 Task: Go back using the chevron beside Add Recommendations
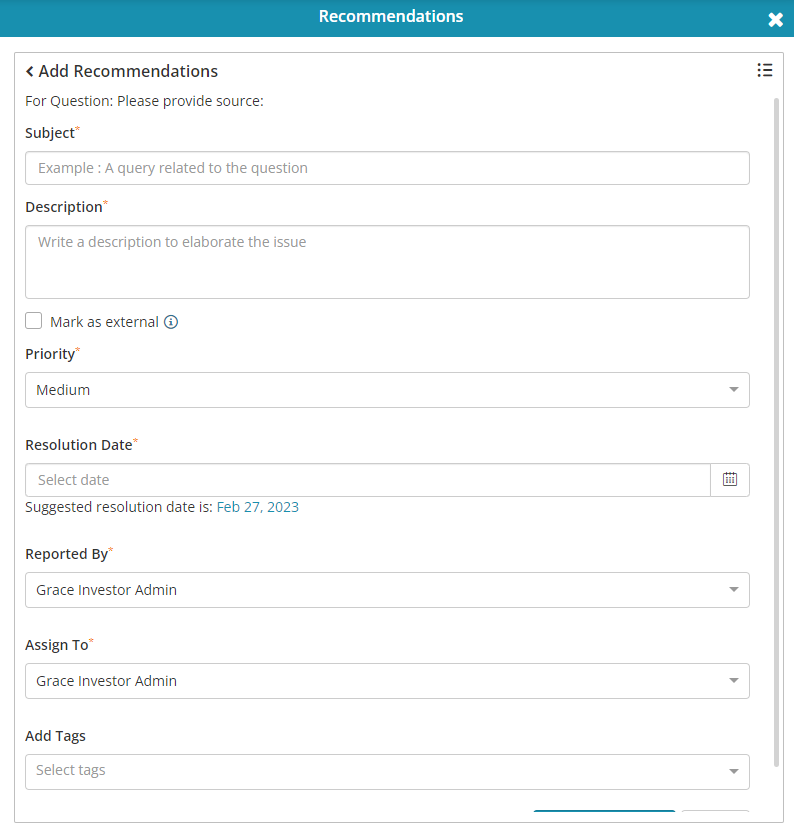click(30, 71)
